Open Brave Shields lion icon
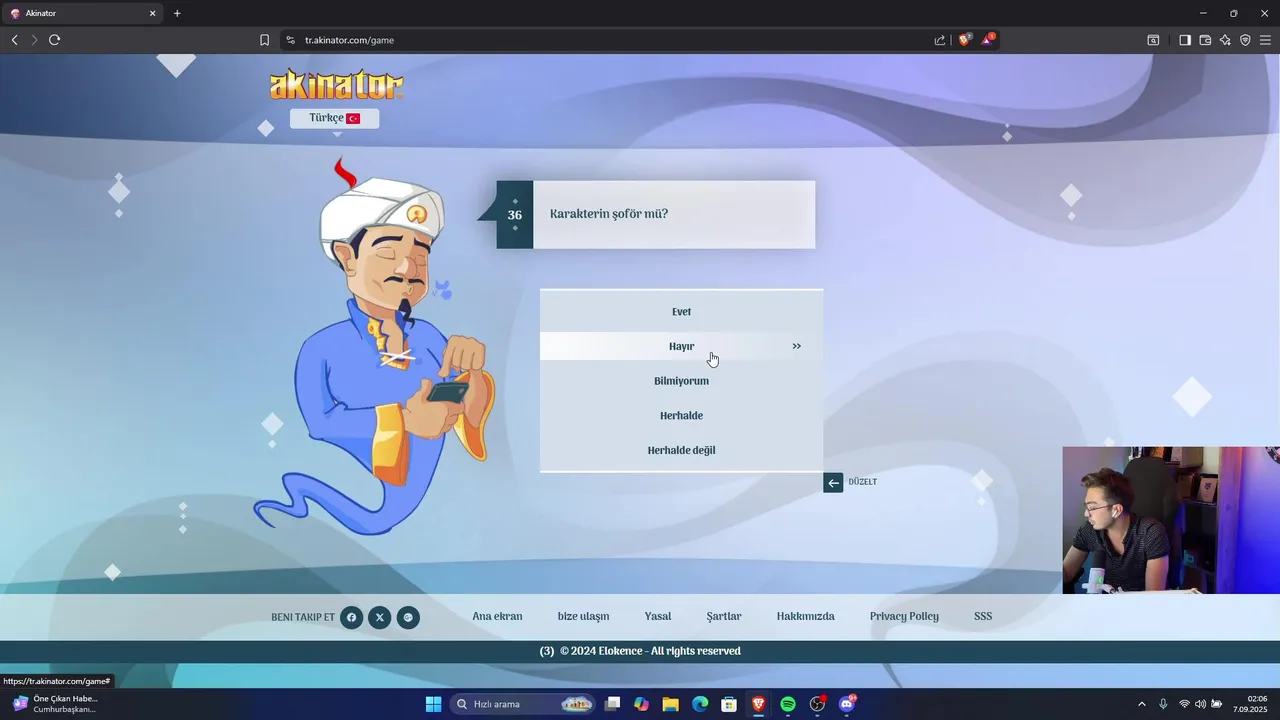Screen dimensions: 1280x720 point(964,40)
